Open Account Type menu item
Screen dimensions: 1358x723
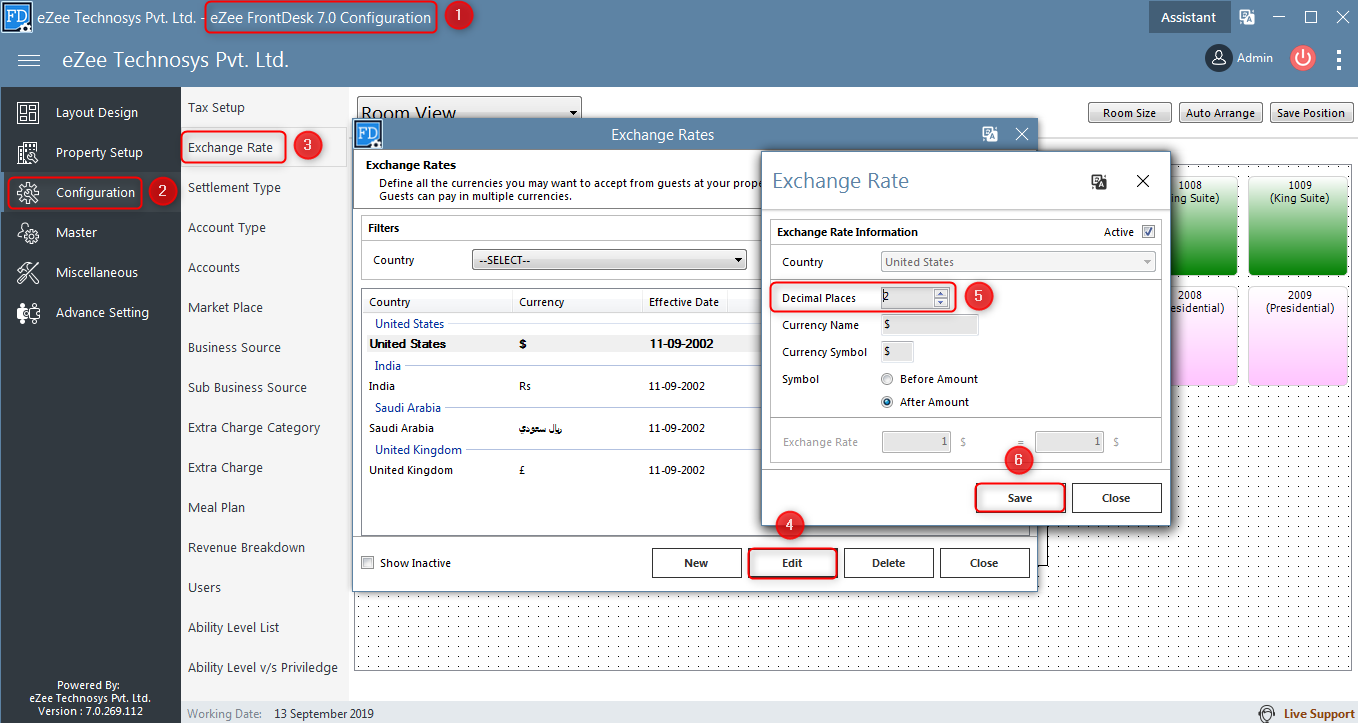pos(227,228)
